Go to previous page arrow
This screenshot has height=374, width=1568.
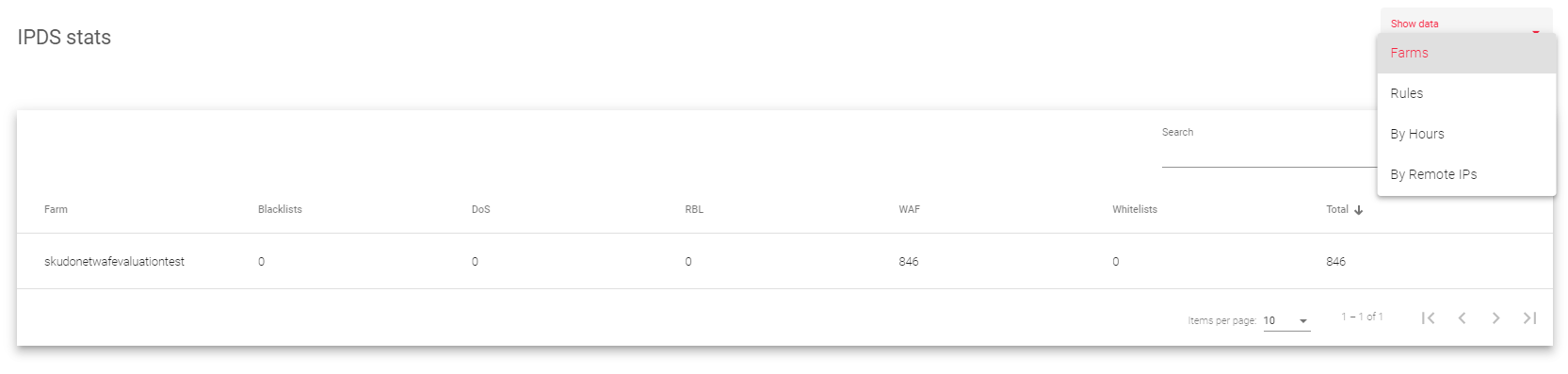click(x=1462, y=318)
